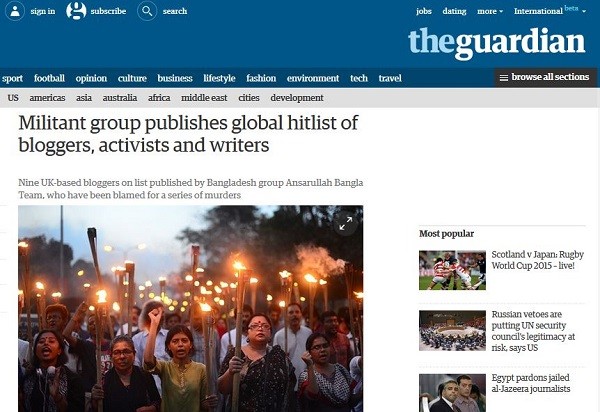Go home via the Guardian logo
The image size is (600, 412).
pyautogui.click(x=497, y=43)
